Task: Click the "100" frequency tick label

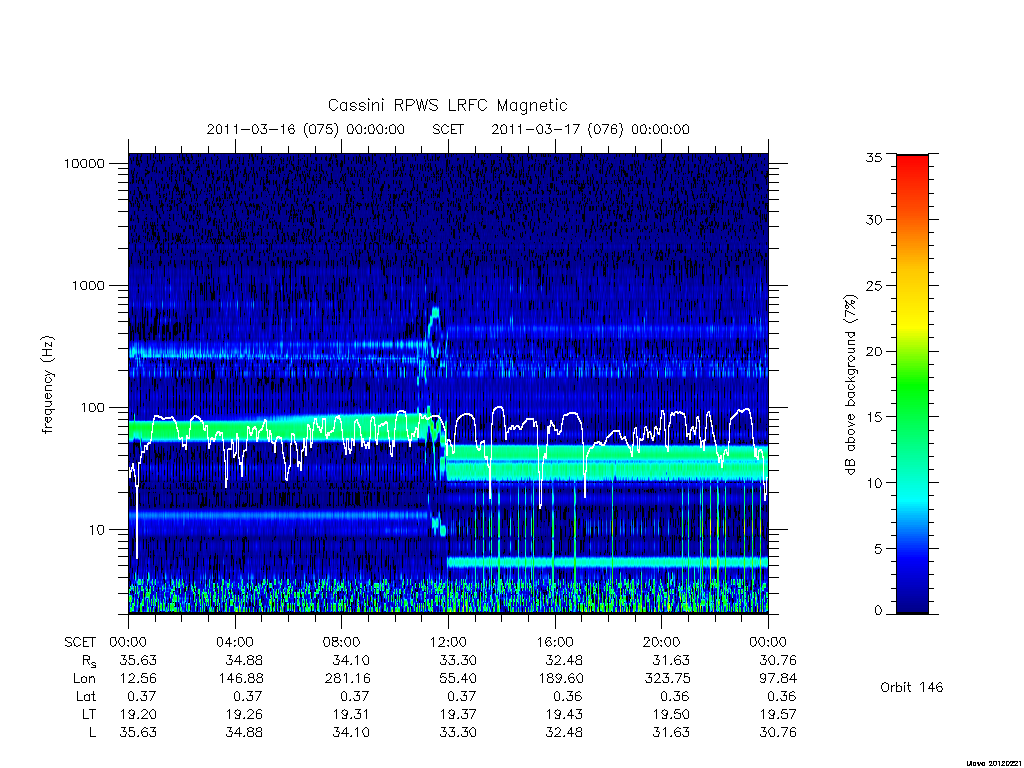Action: click(x=92, y=408)
